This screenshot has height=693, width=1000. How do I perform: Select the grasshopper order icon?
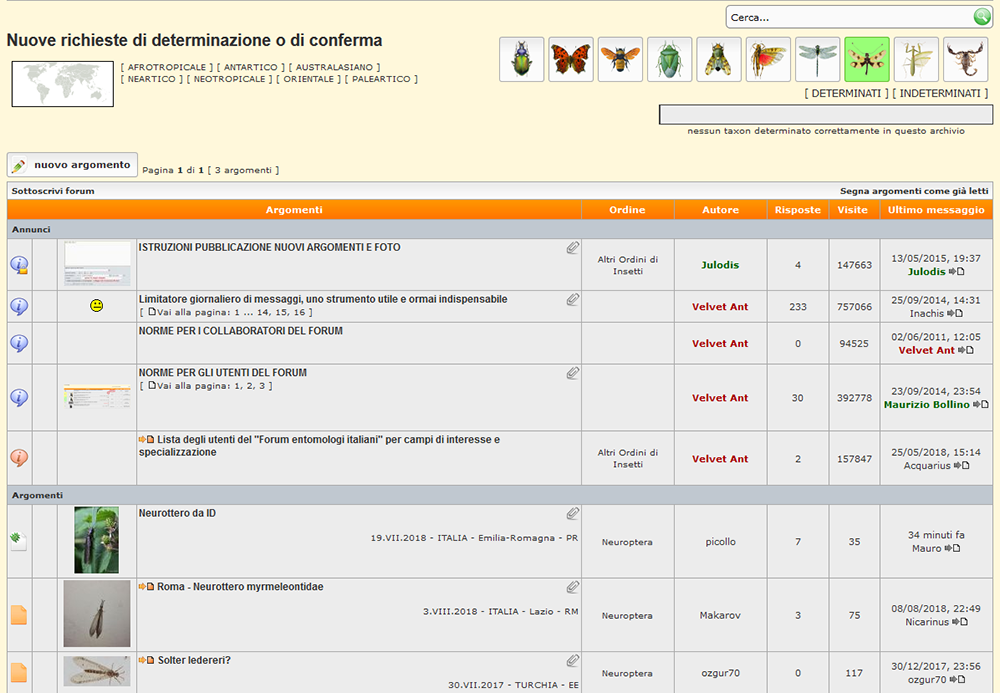768,60
